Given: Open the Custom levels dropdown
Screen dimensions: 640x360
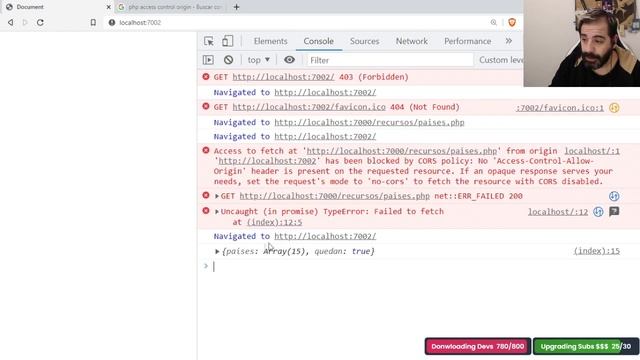Looking at the screenshot, I should pos(500,60).
